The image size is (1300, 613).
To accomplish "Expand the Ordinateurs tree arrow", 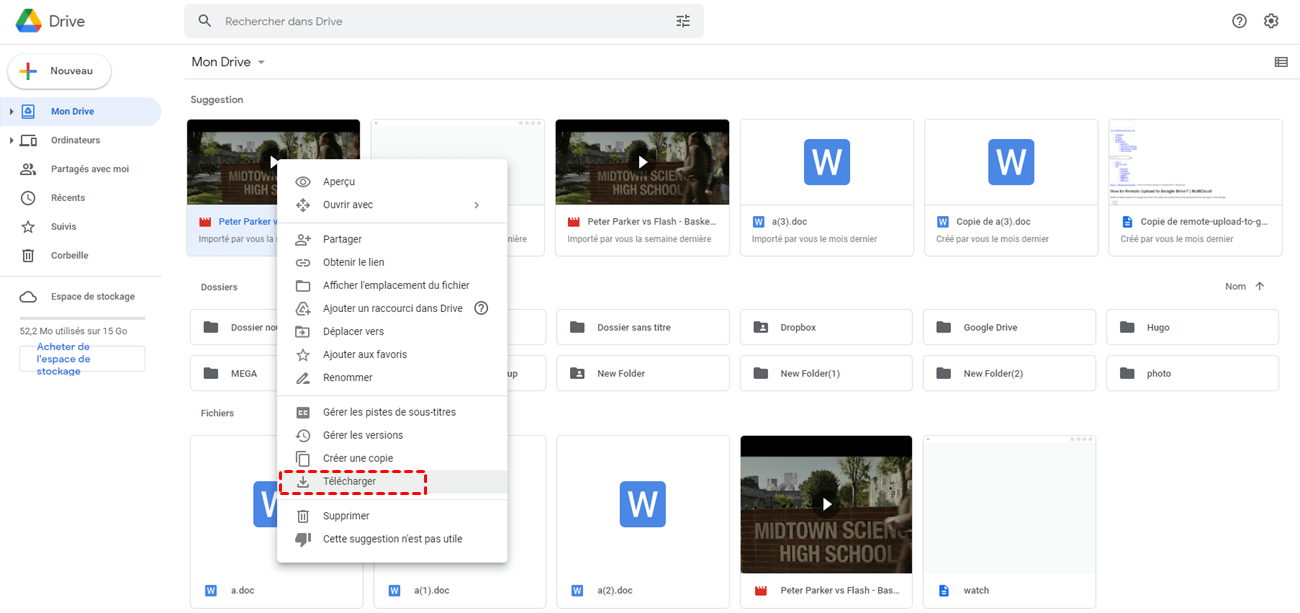I will click(x=11, y=141).
